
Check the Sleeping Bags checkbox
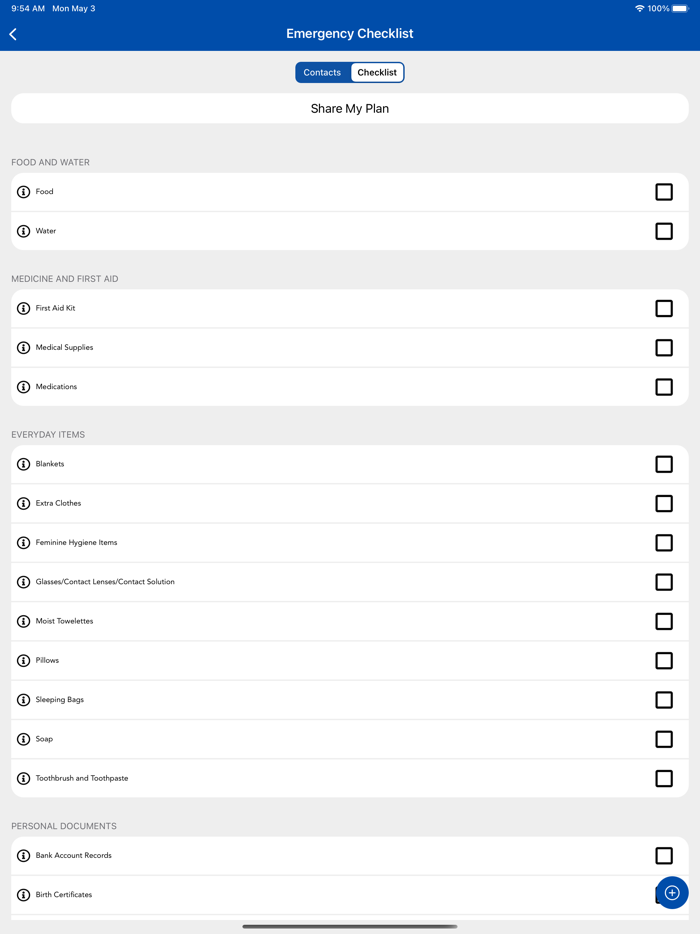pyautogui.click(x=664, y=700)
